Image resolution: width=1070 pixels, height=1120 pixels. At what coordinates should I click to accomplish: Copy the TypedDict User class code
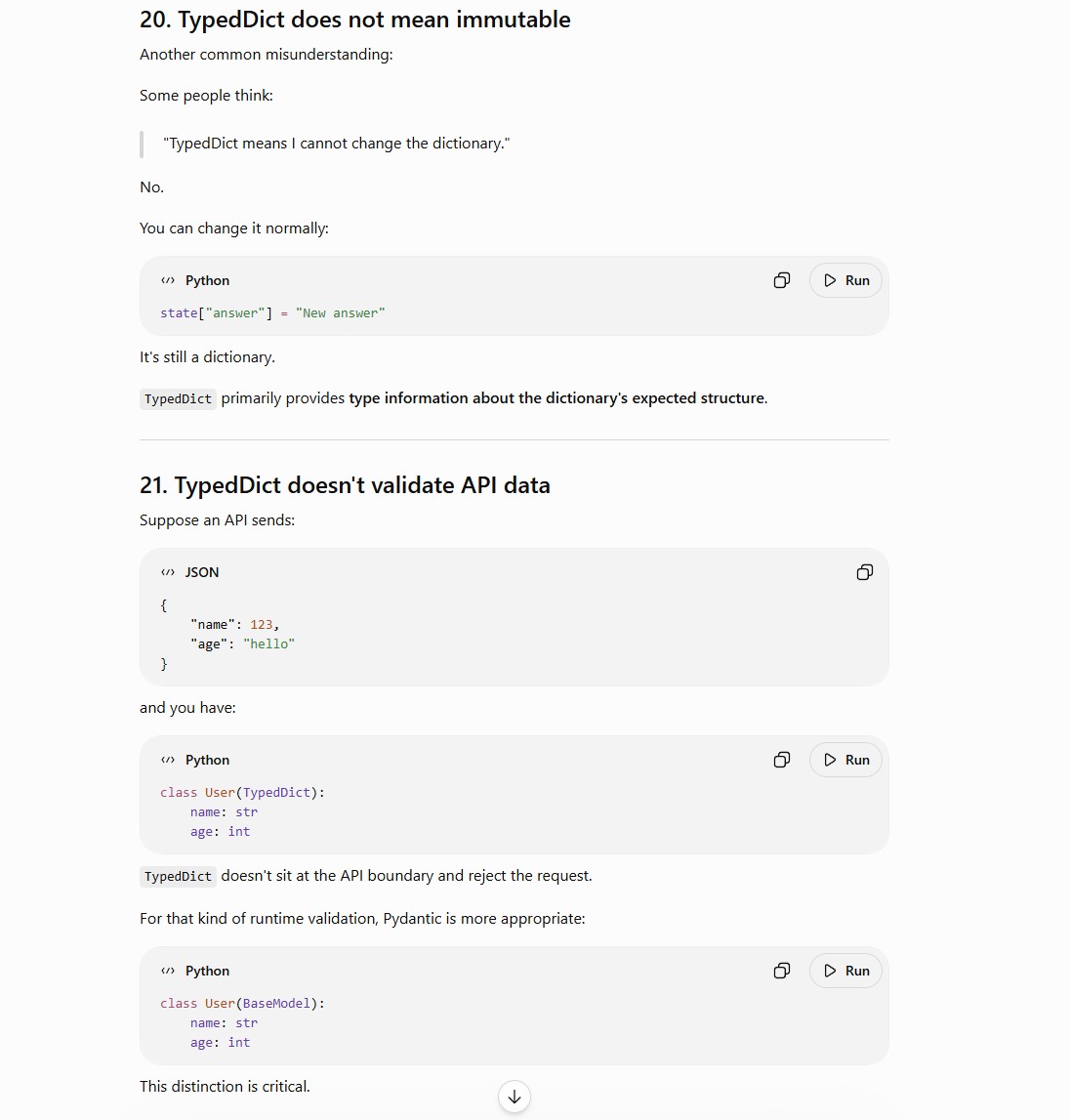pos(781,760)
